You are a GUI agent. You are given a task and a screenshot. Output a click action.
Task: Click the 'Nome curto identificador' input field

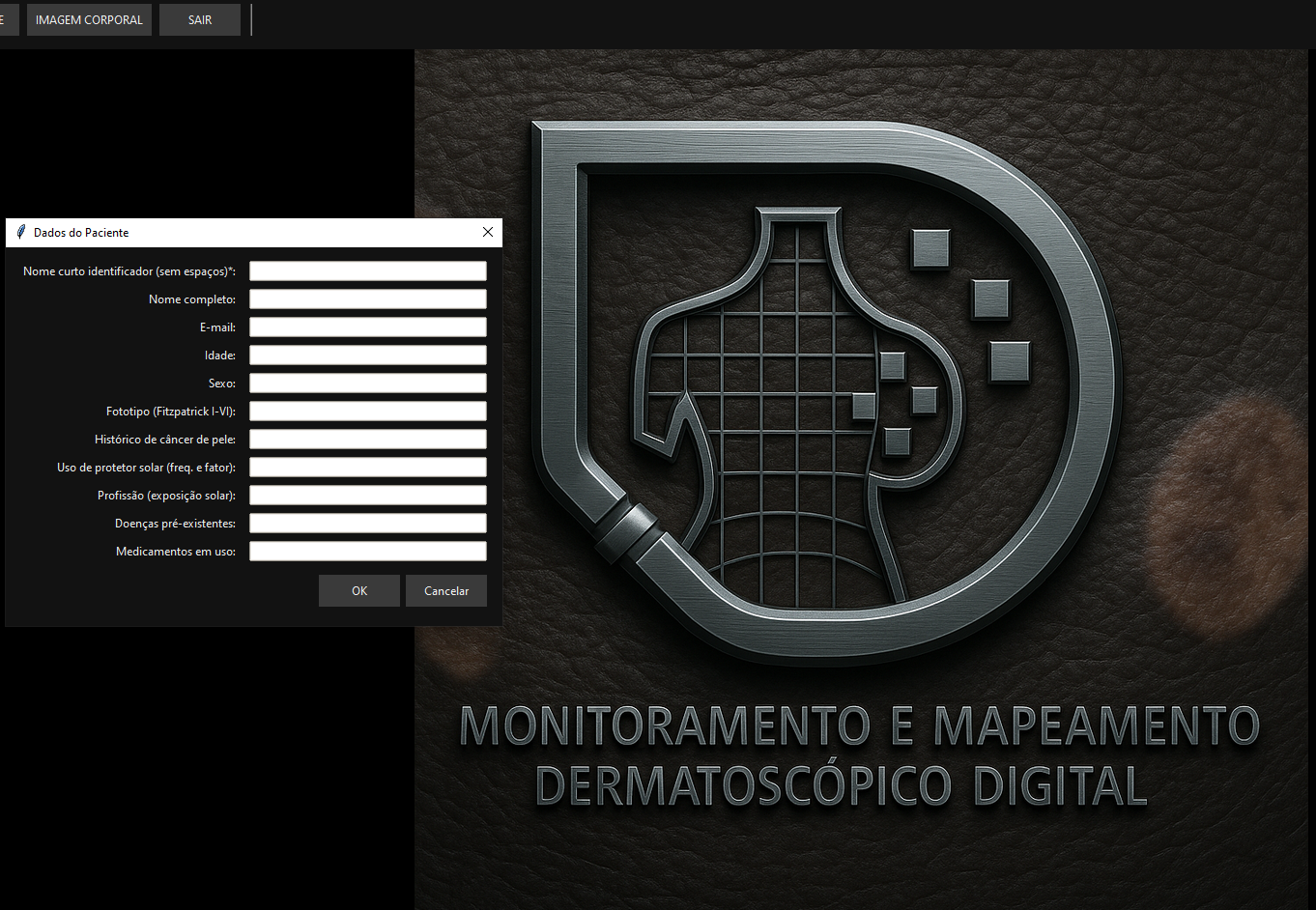pyautogui.click(x=367, y=270)
